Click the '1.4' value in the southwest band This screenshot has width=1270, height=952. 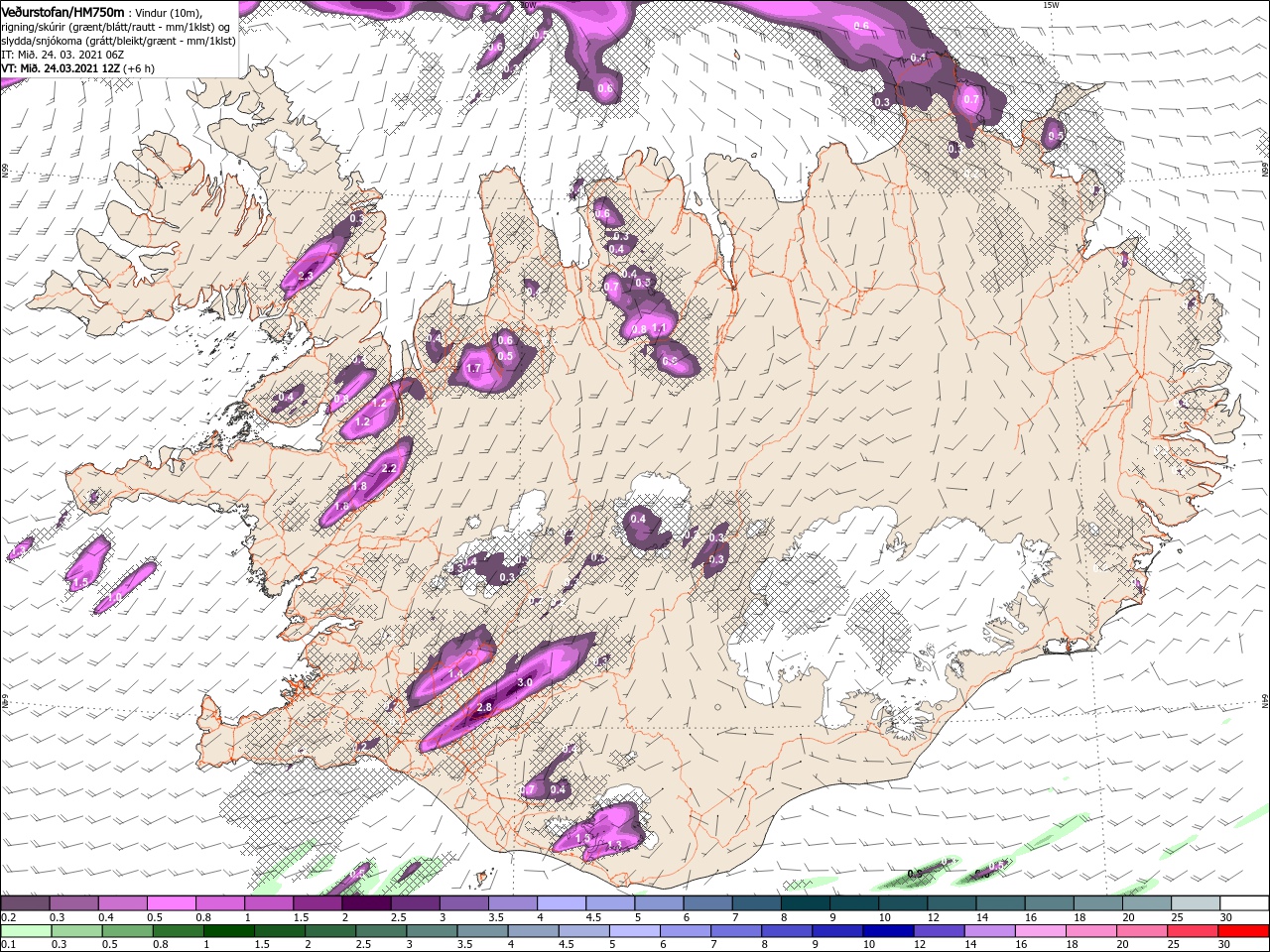point(456,674)
